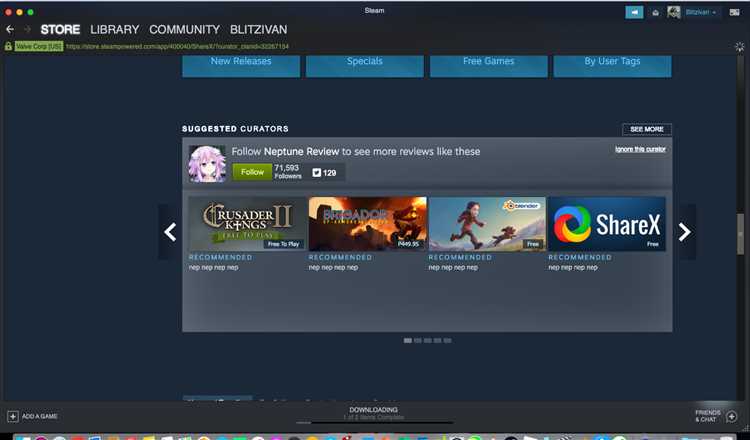This screenshot has width=750, height=440.
Task: Open the Blitzivan account dropdown
Action: tap(701, 12)
